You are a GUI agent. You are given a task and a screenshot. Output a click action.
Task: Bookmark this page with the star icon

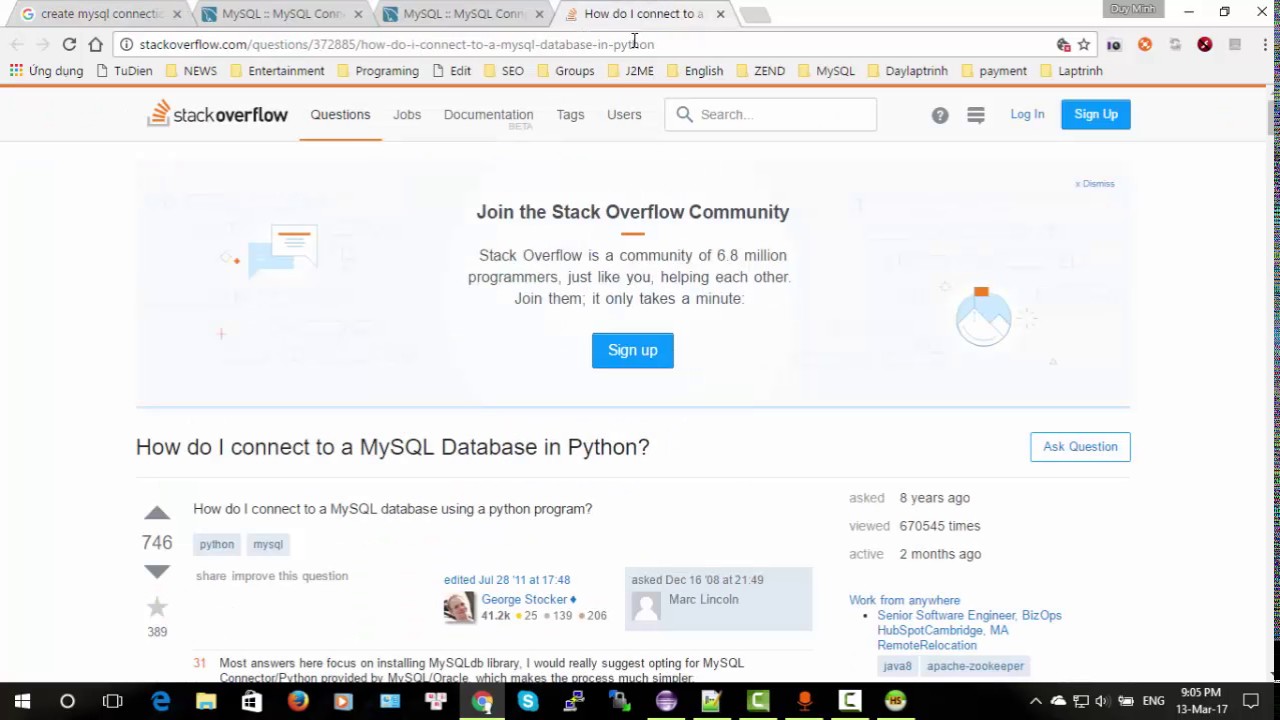coord(1084,44)
